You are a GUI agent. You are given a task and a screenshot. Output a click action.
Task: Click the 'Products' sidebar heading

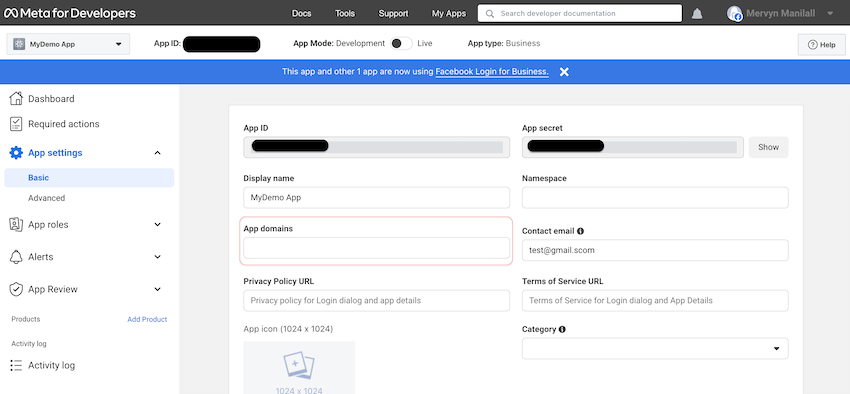pos(25,319)
